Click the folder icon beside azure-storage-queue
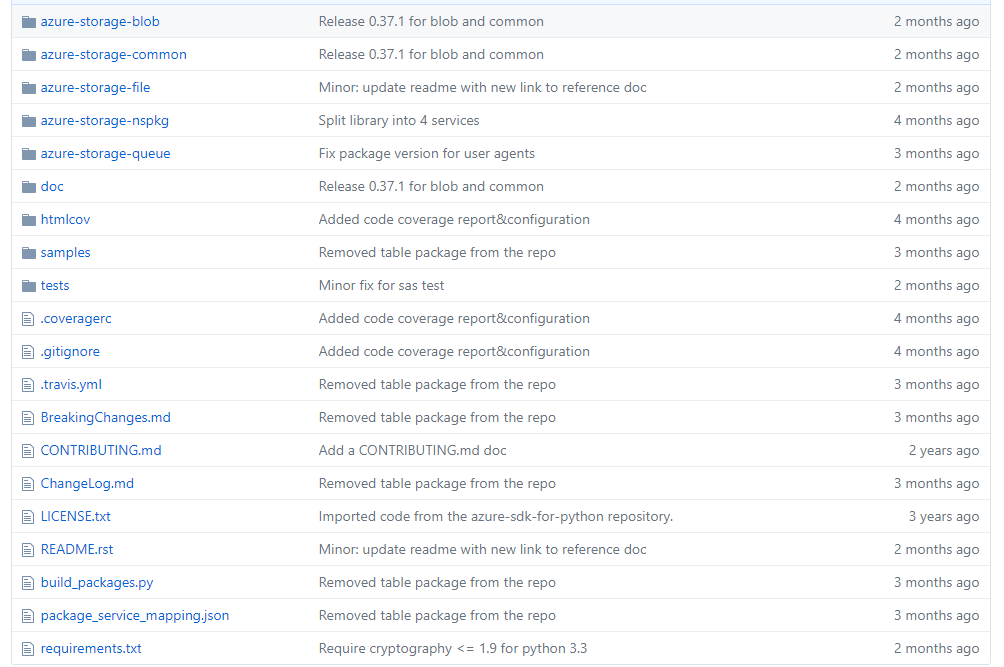 tap(28, 153)
